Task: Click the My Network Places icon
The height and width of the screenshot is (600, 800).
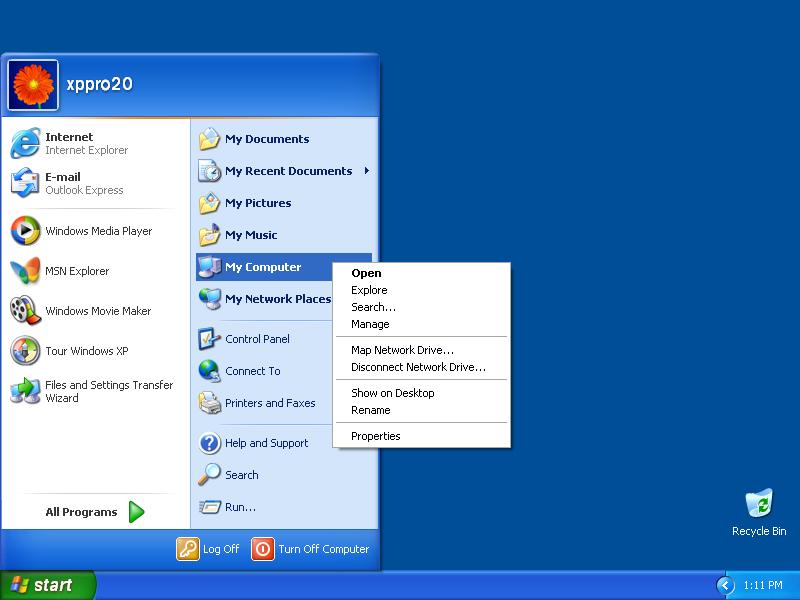Action: 209,299
